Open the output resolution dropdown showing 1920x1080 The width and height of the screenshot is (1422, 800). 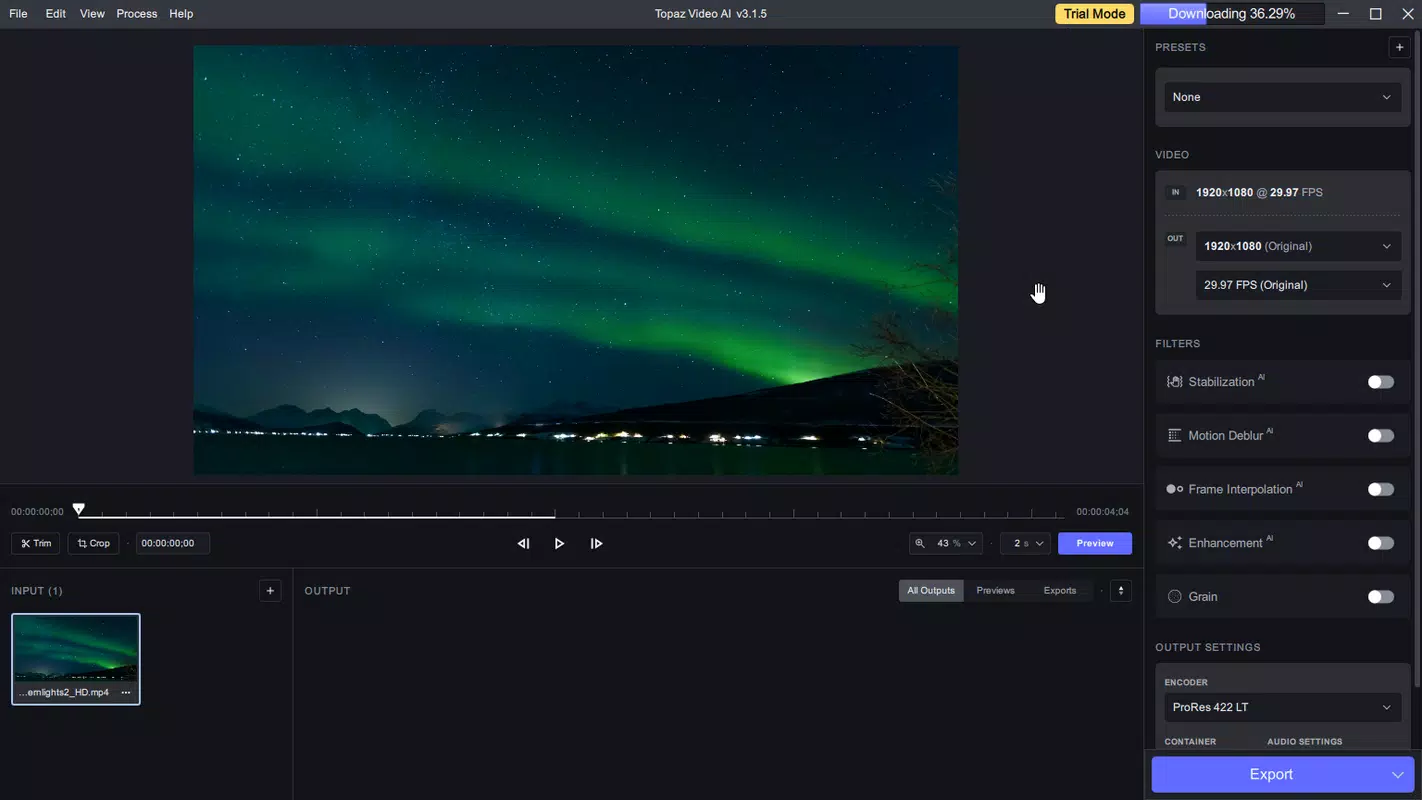tap(1297, 245)
